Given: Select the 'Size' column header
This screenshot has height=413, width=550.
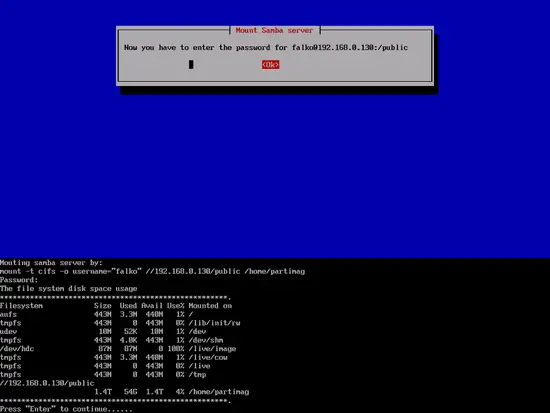Looking at the screenshot, I should click(x=103, y=306).
